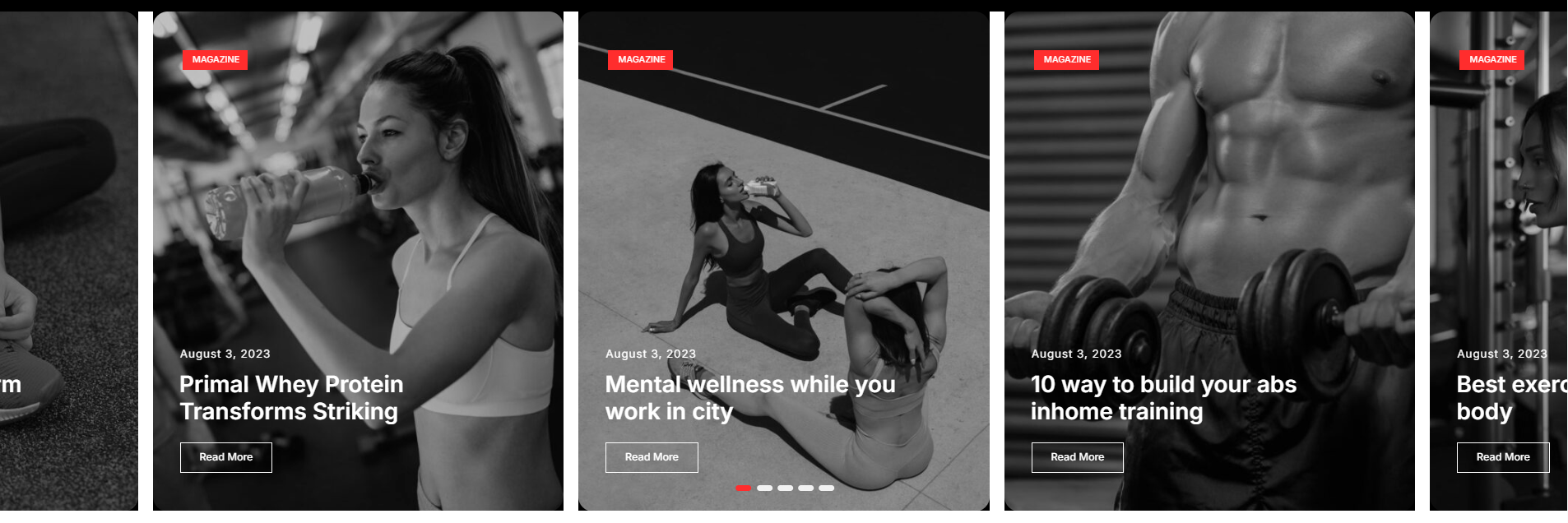Click Read More under Mental wellness article

coord(652,457)
